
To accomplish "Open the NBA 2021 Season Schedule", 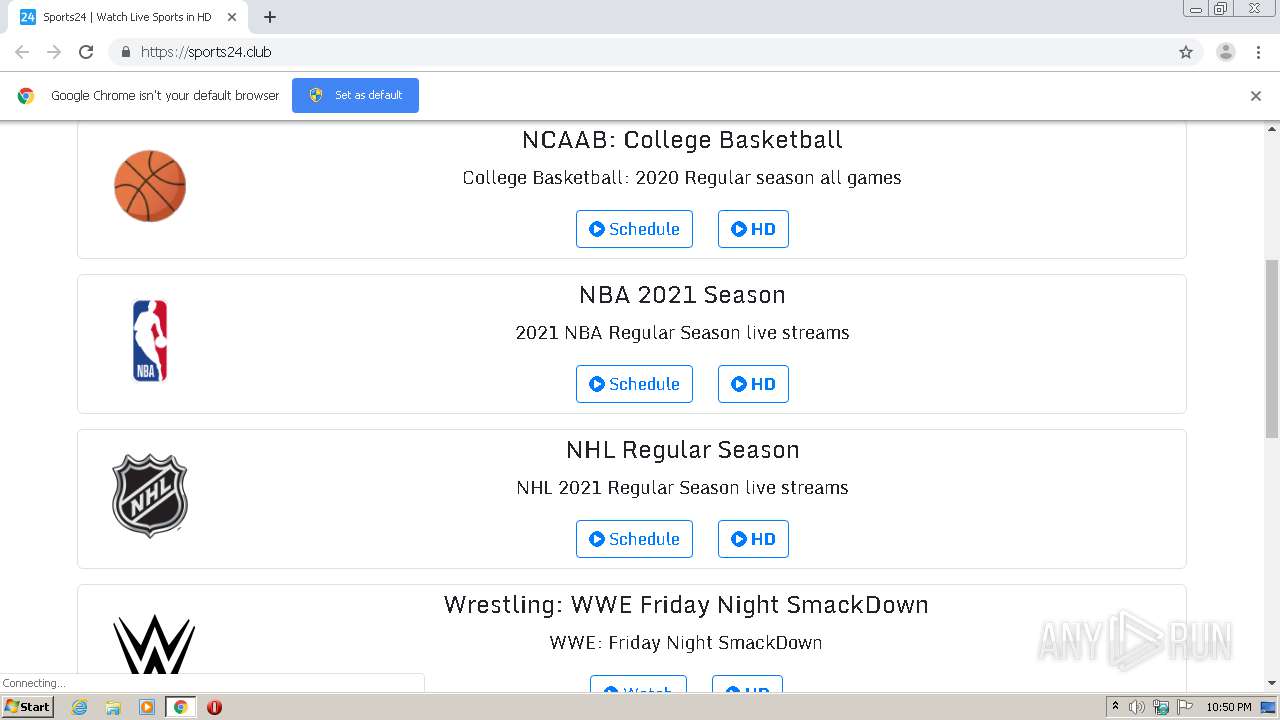I will pos(634,384).
